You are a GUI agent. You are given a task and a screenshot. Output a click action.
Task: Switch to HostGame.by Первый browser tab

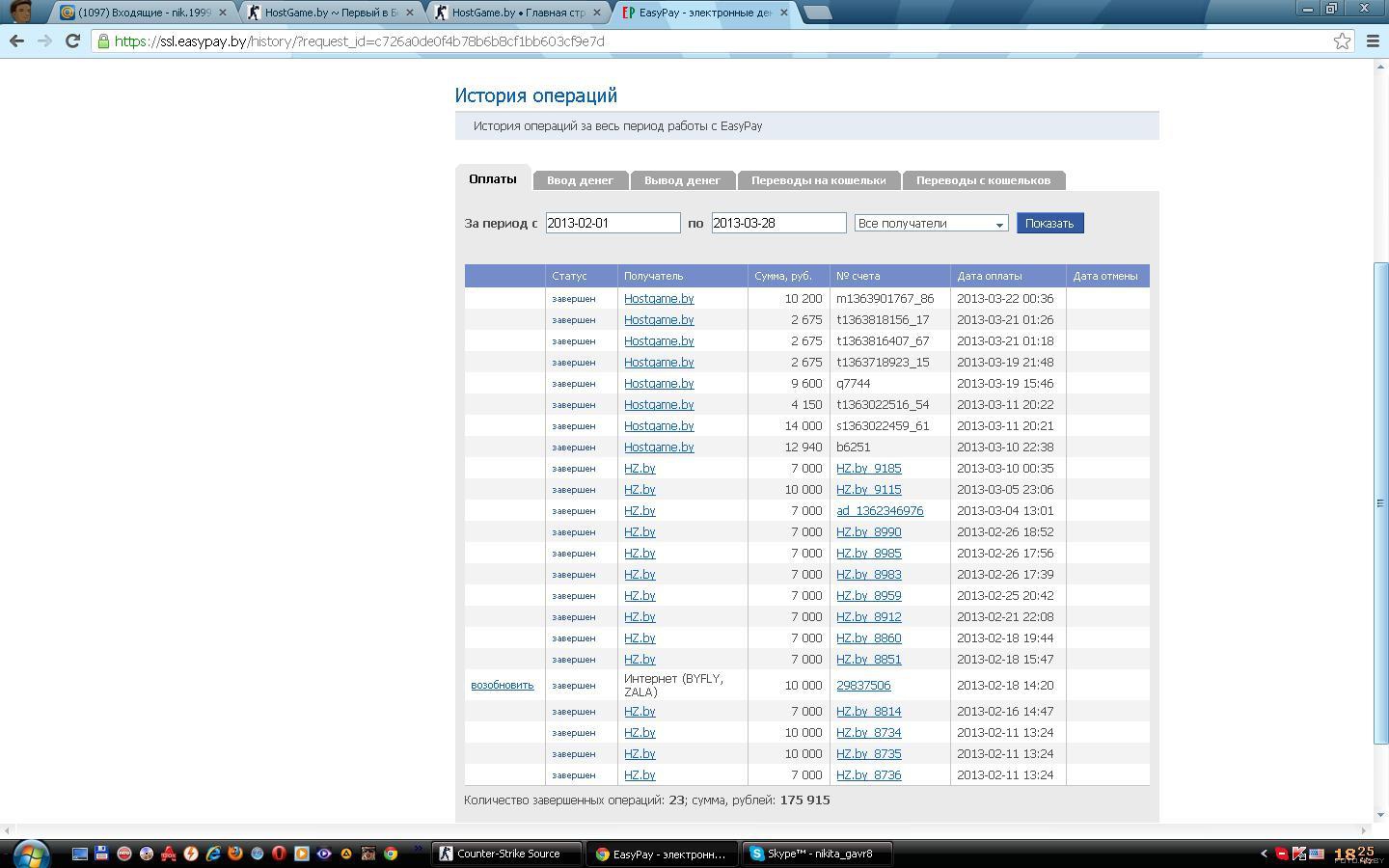point(331,13)
